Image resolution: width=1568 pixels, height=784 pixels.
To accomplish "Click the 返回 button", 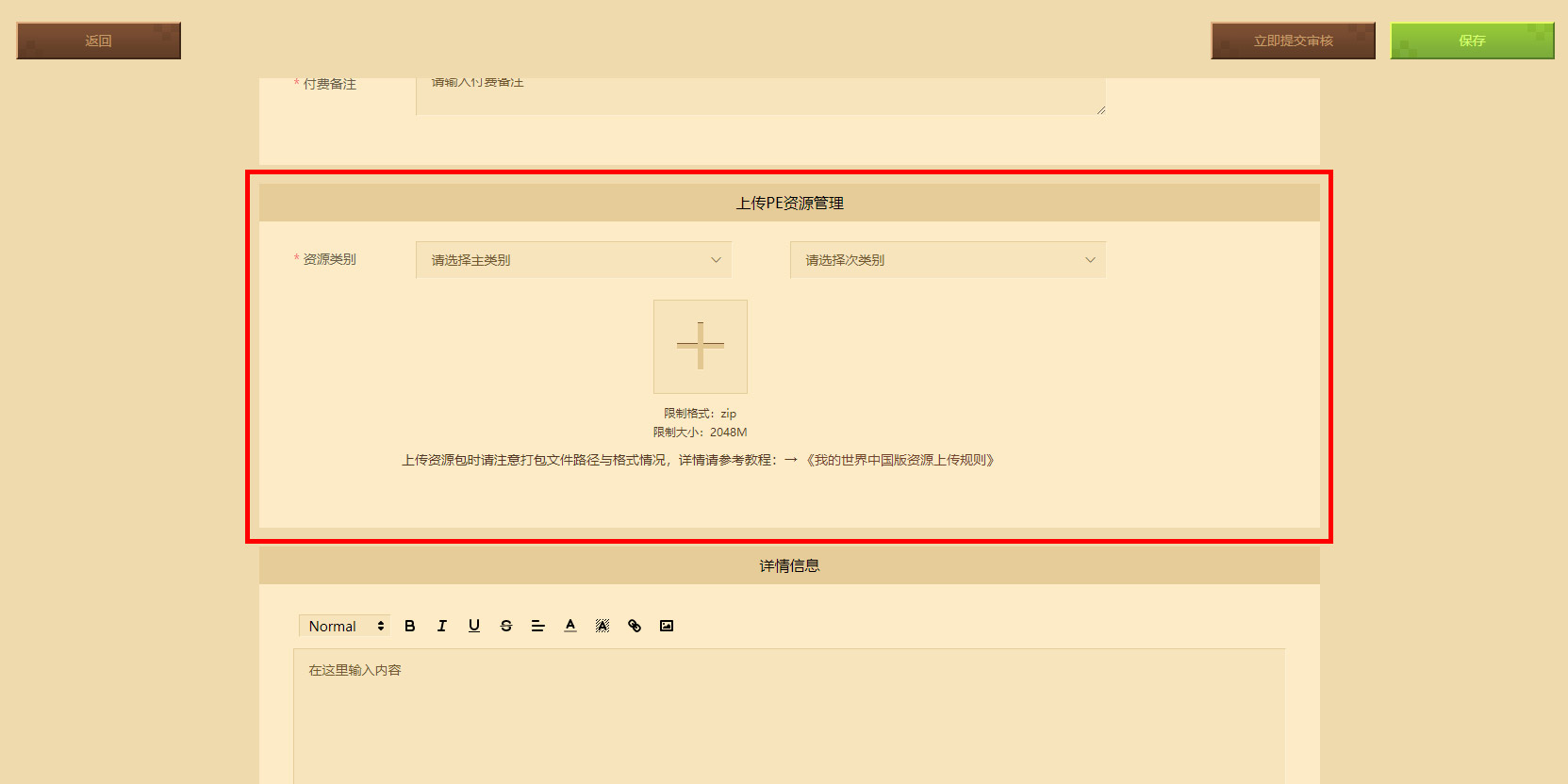I will click(x=99, y=41).
